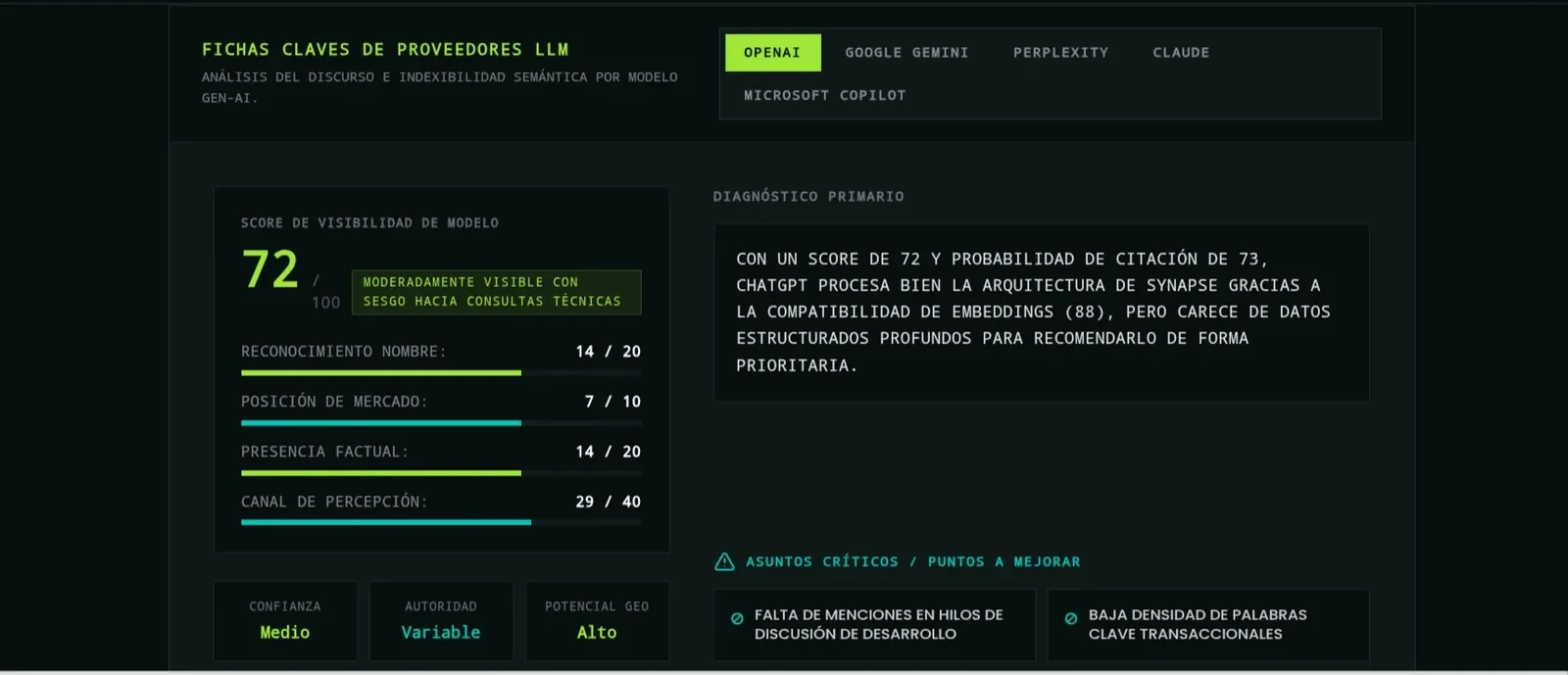Click the Canal de Percepción progress bar

pos(441,522)
